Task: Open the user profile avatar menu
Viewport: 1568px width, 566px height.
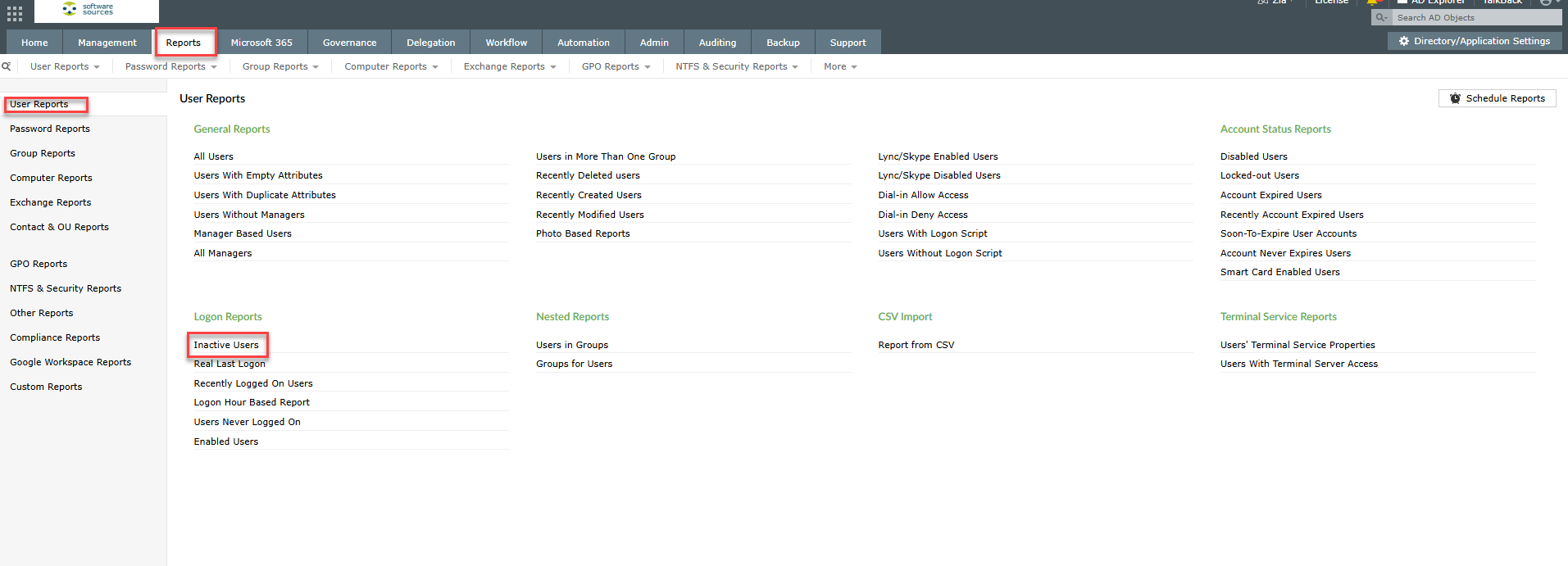Action: [x=1546, y=2]
